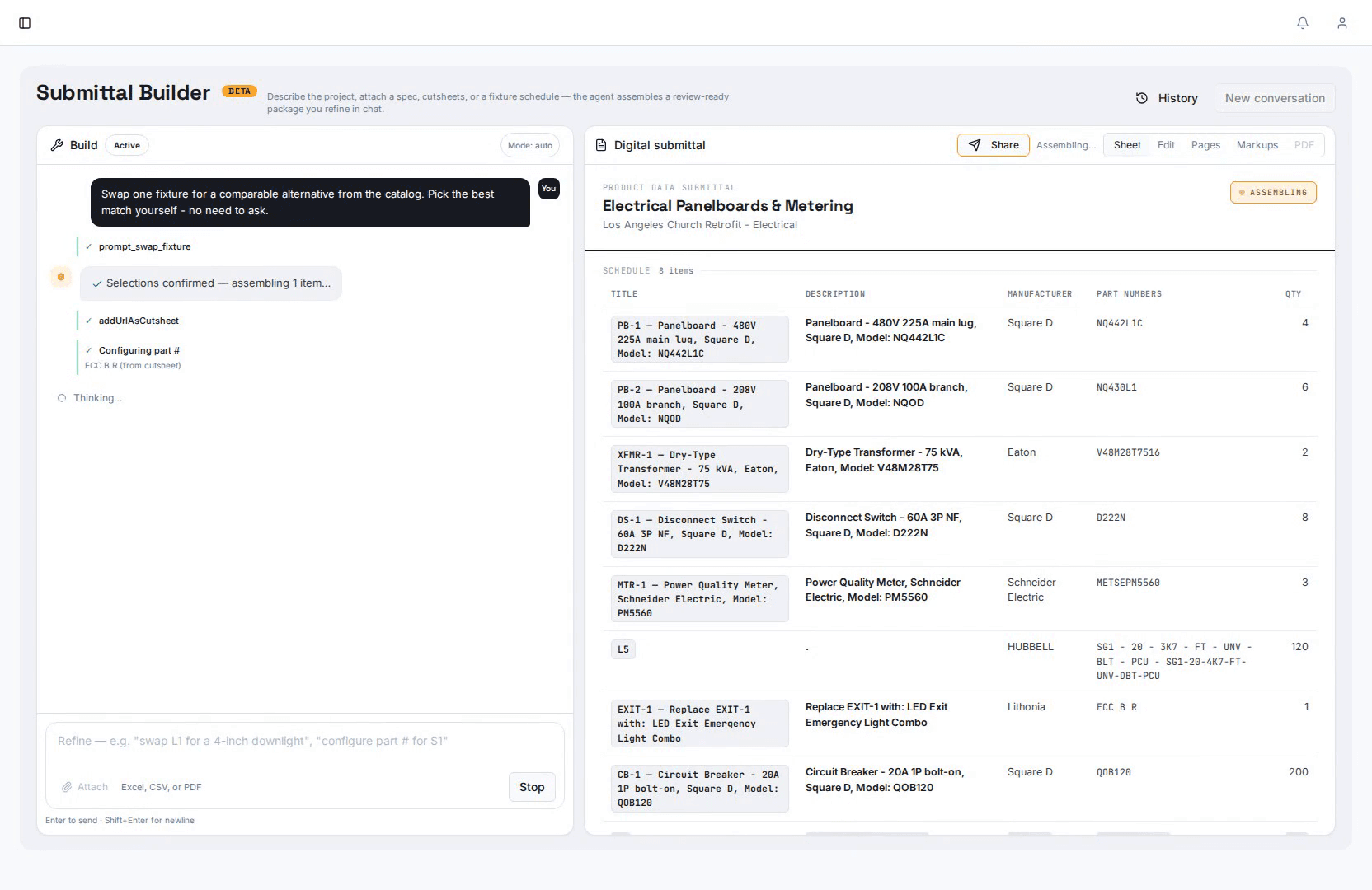Click the PB-2 Panelboard title chip
The width and height of the screenshot is (1372, 890).
point(699,404)
